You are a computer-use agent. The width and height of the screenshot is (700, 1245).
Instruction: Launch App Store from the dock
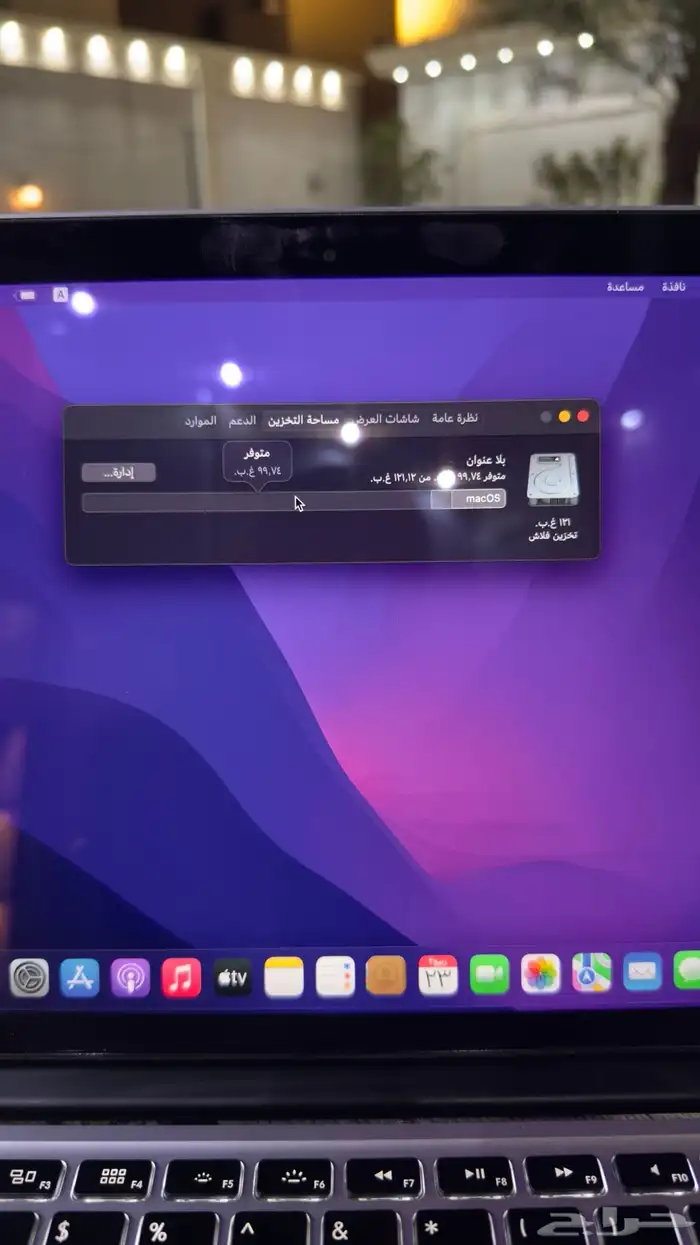click(80, 977)
